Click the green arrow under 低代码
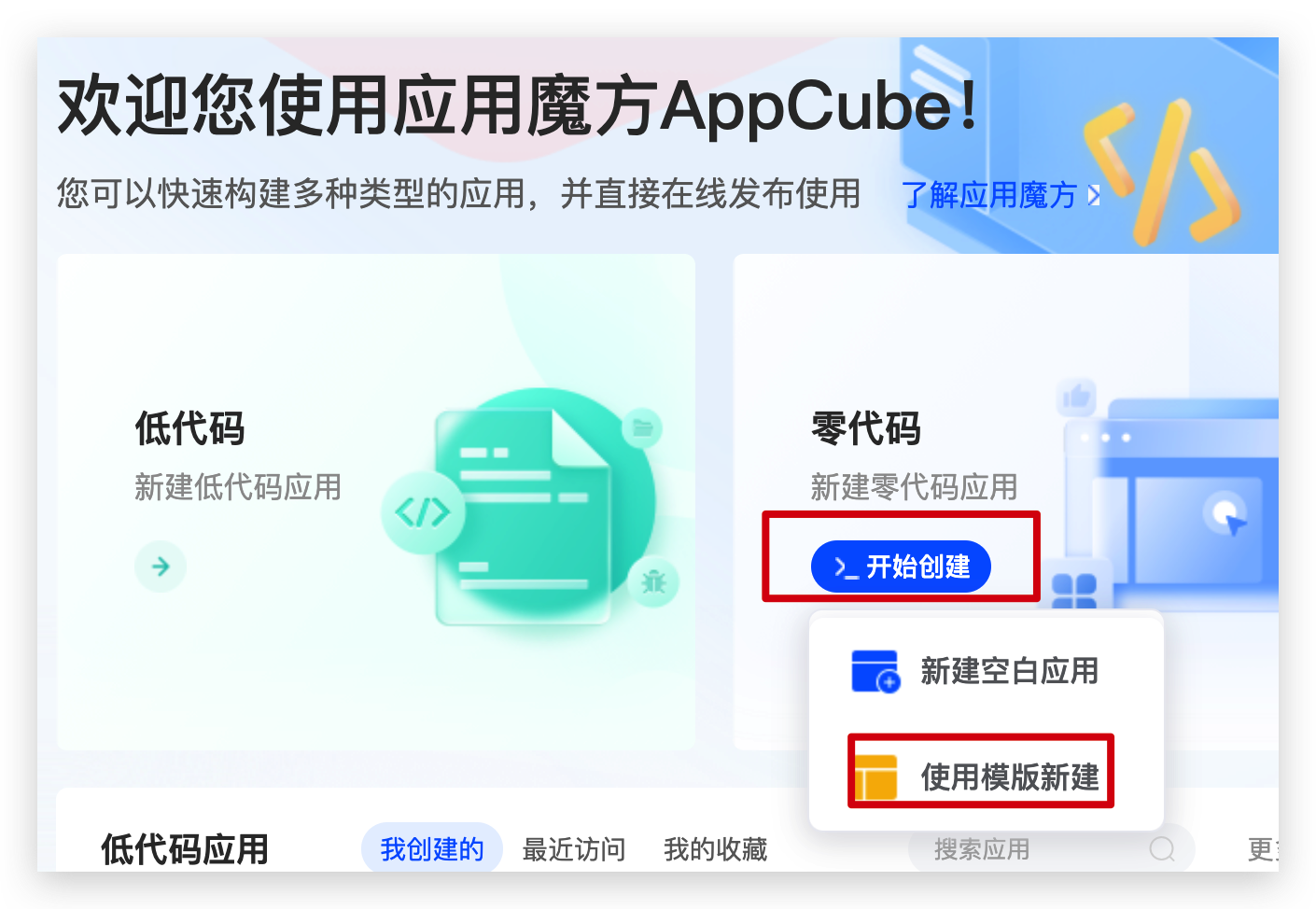The width and height of the screenshot is (1316, 909). [x=161, y=566]
